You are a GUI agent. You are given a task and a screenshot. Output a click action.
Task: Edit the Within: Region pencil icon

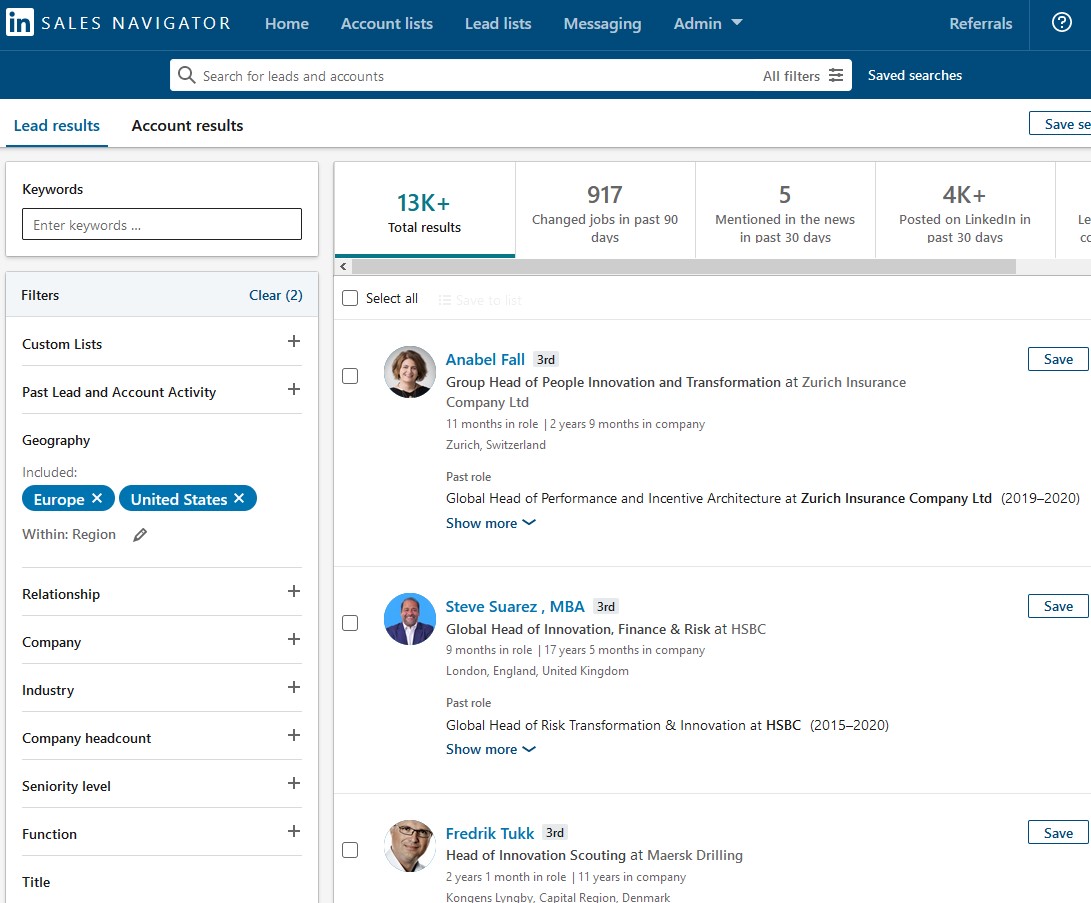[140, 534]
